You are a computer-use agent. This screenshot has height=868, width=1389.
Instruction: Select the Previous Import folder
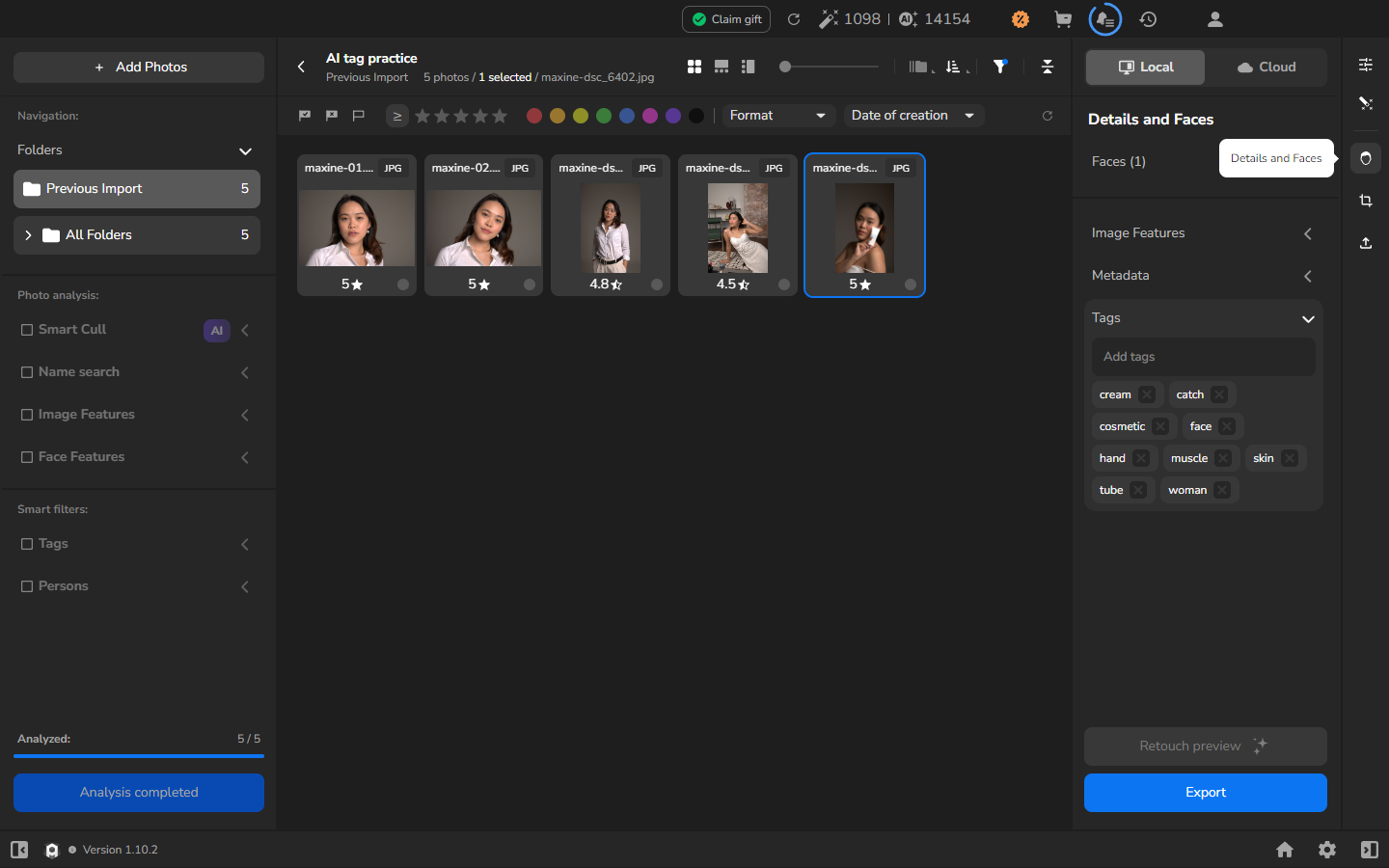(x=137, y=189)
